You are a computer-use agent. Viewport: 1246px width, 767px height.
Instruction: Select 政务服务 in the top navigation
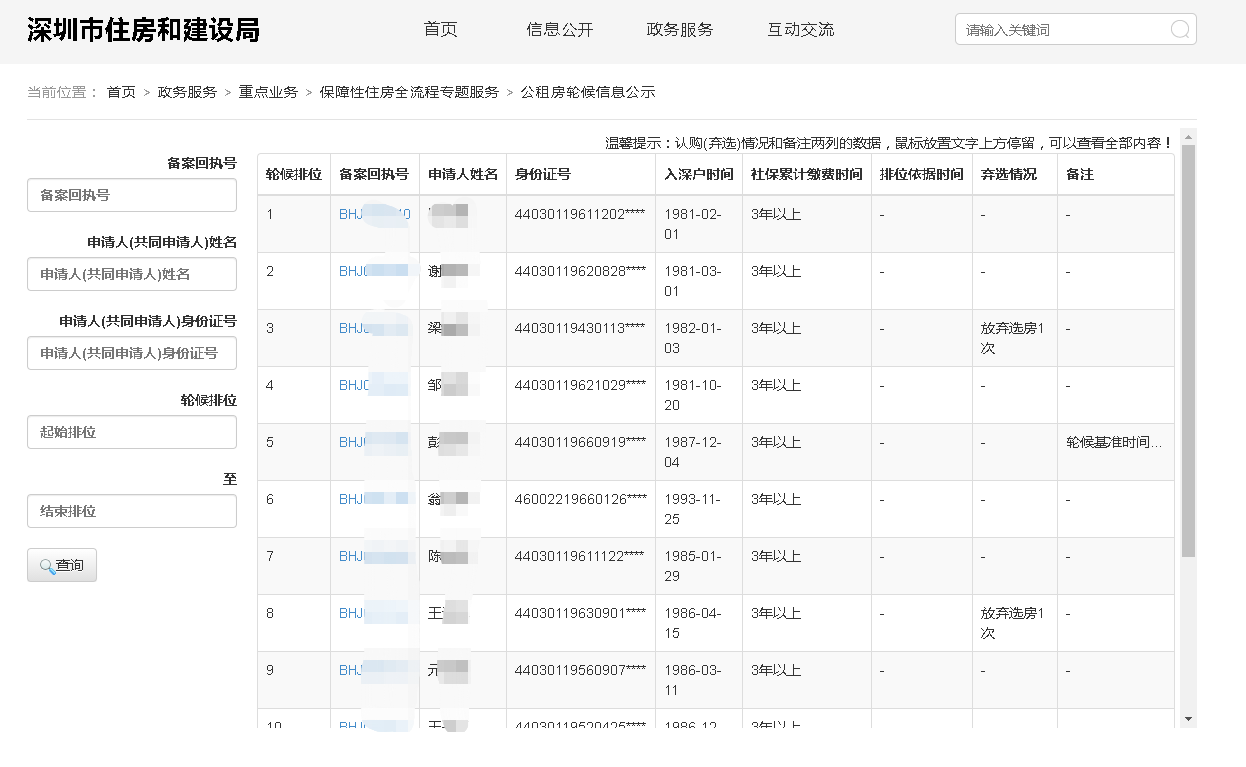point(680,29)
